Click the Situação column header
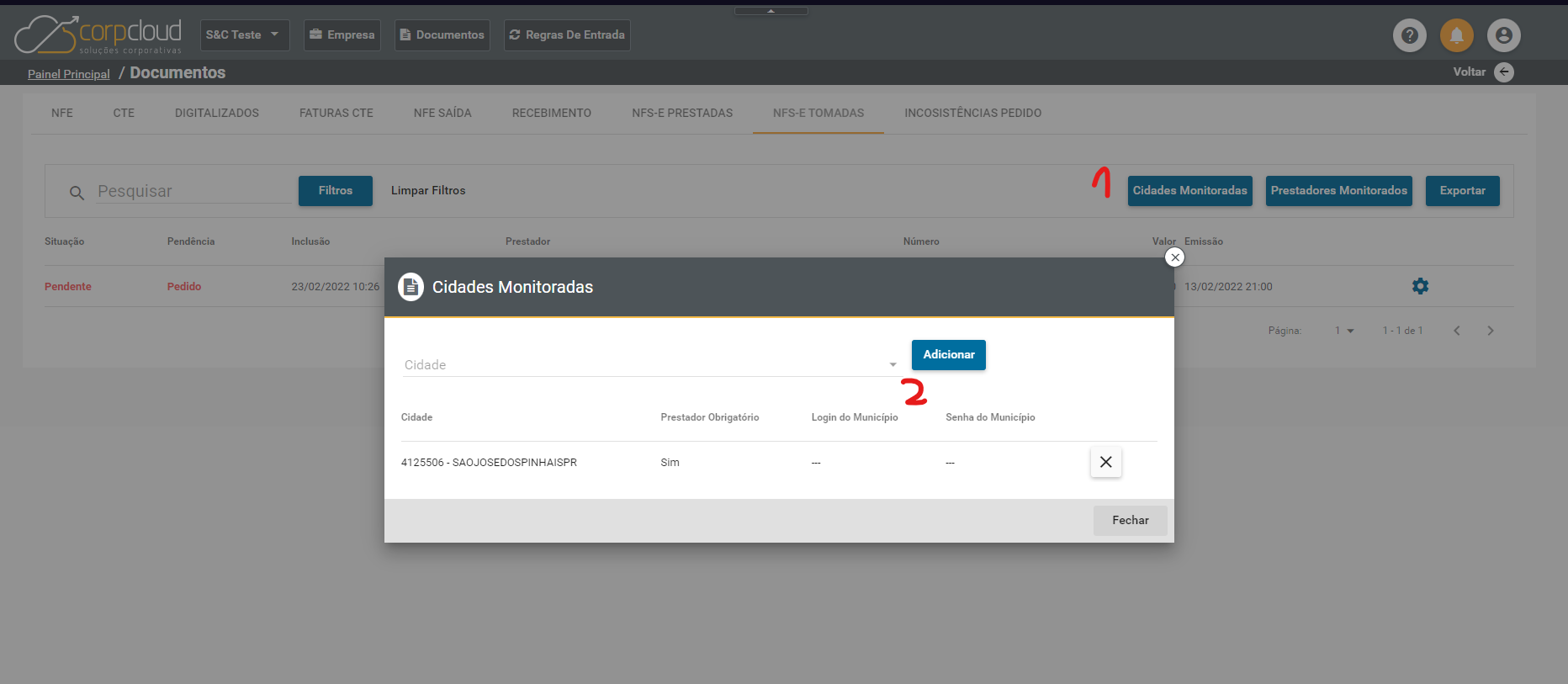This screenshot has height=684, width=1568. click(x=65, y=241)
